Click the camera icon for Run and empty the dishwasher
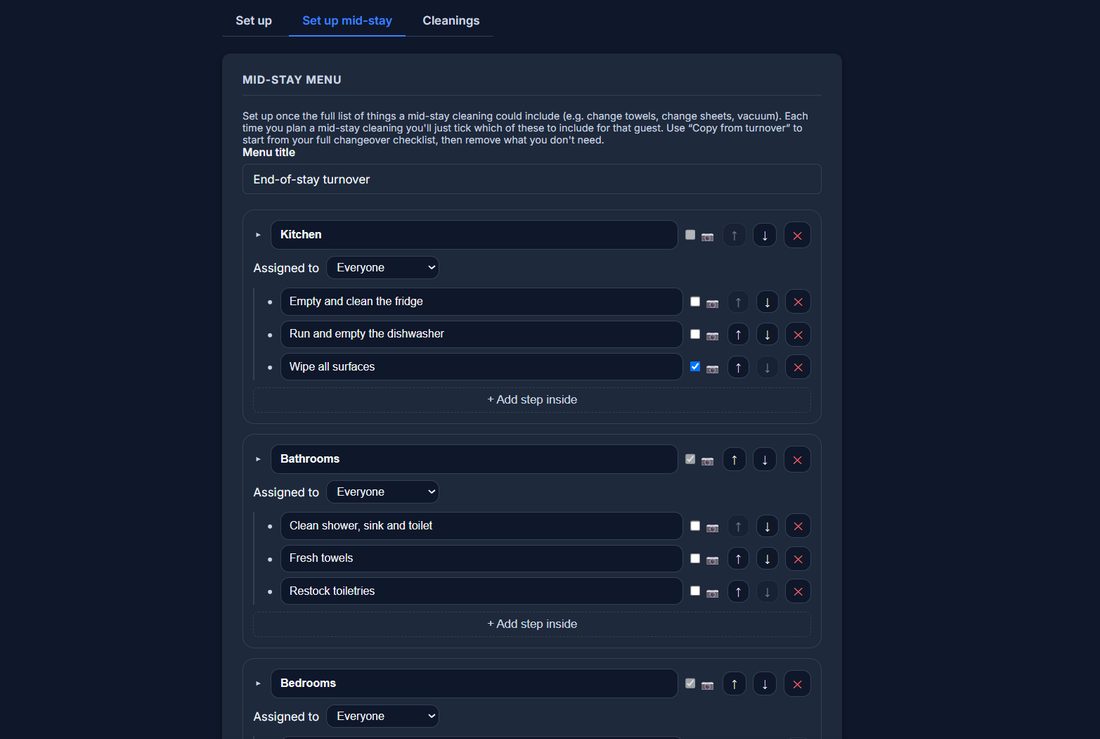Image resolution: width=1100 pixels, height=739 pixels. (x=712, y=335)
